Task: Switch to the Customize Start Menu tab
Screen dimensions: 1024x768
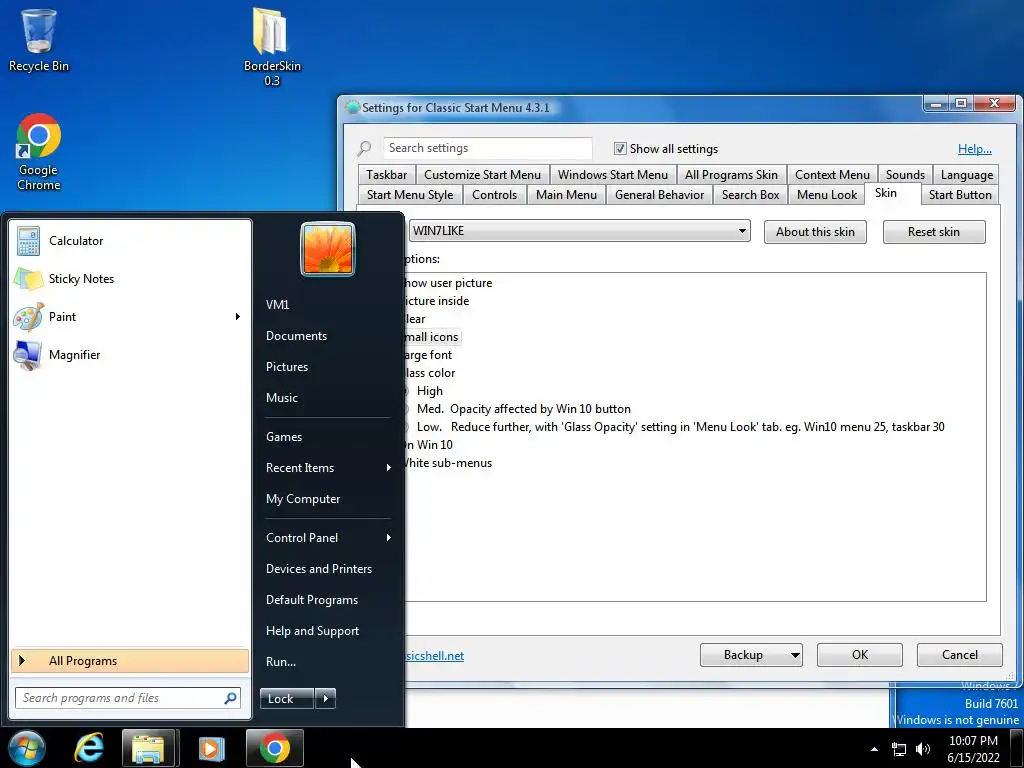Action: (x=483, y=175)
